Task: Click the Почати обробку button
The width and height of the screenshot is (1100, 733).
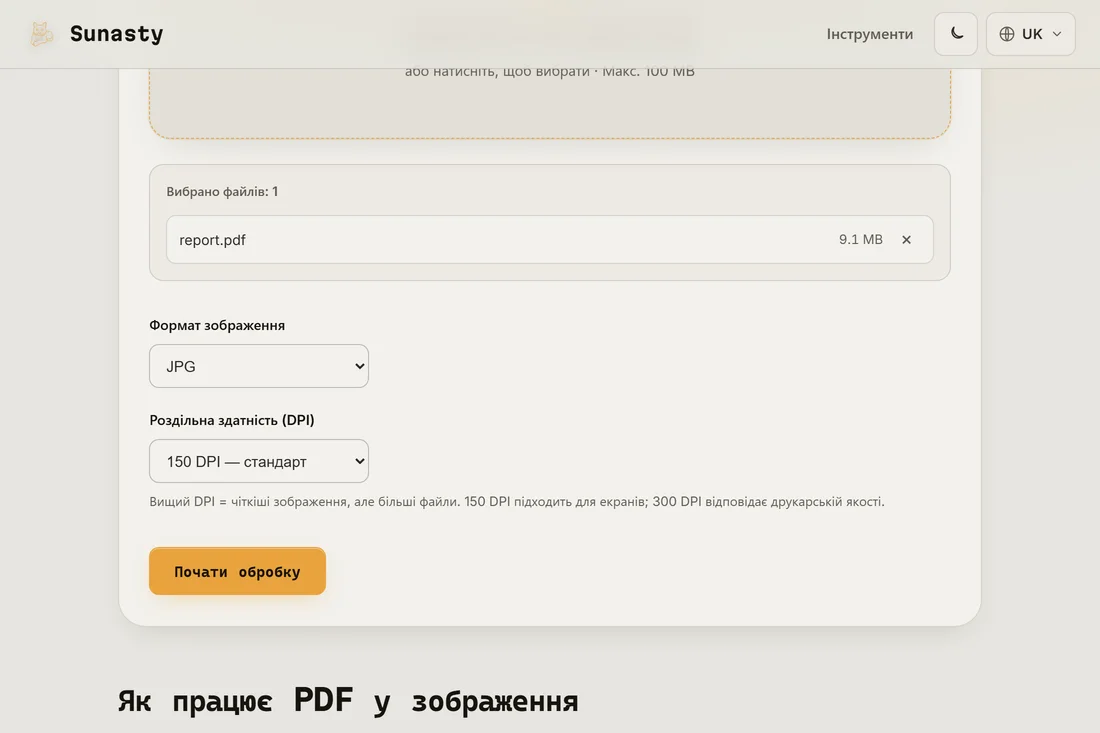Action: 237,571
